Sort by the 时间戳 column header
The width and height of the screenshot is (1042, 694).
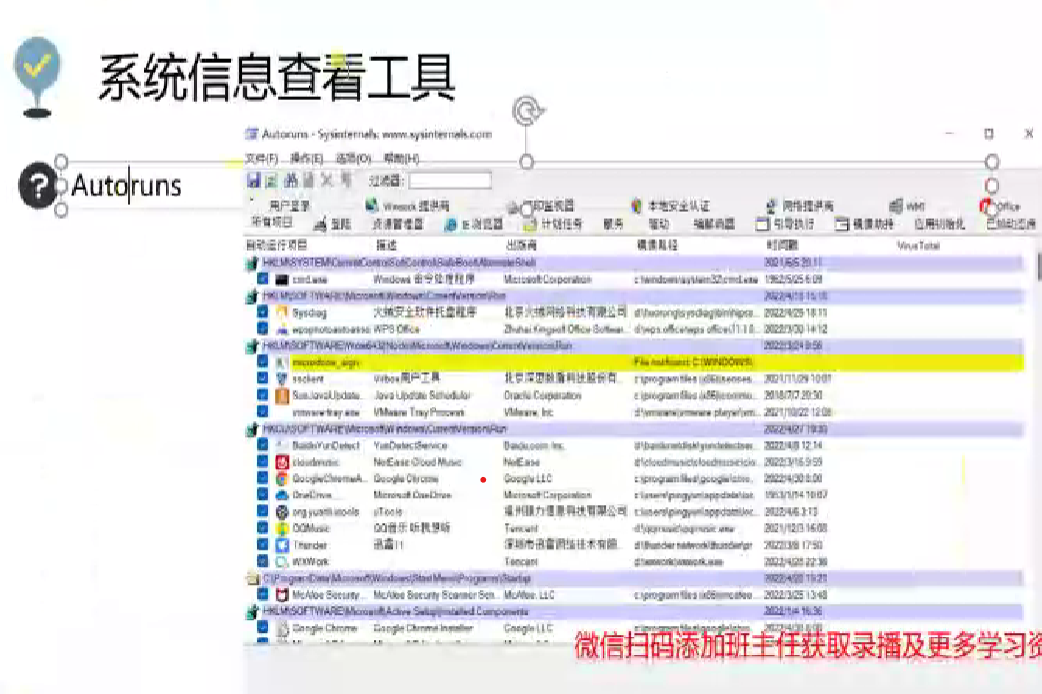(782, 245)
